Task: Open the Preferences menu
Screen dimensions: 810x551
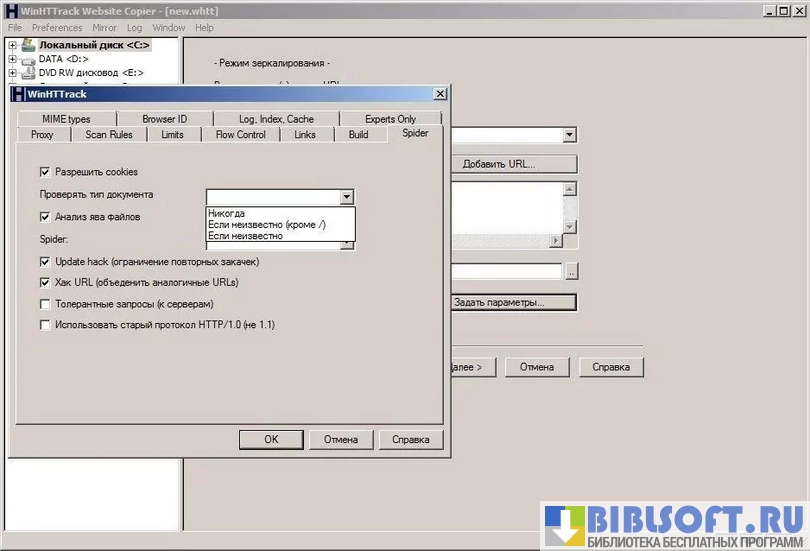Action: tap(57, 28)
